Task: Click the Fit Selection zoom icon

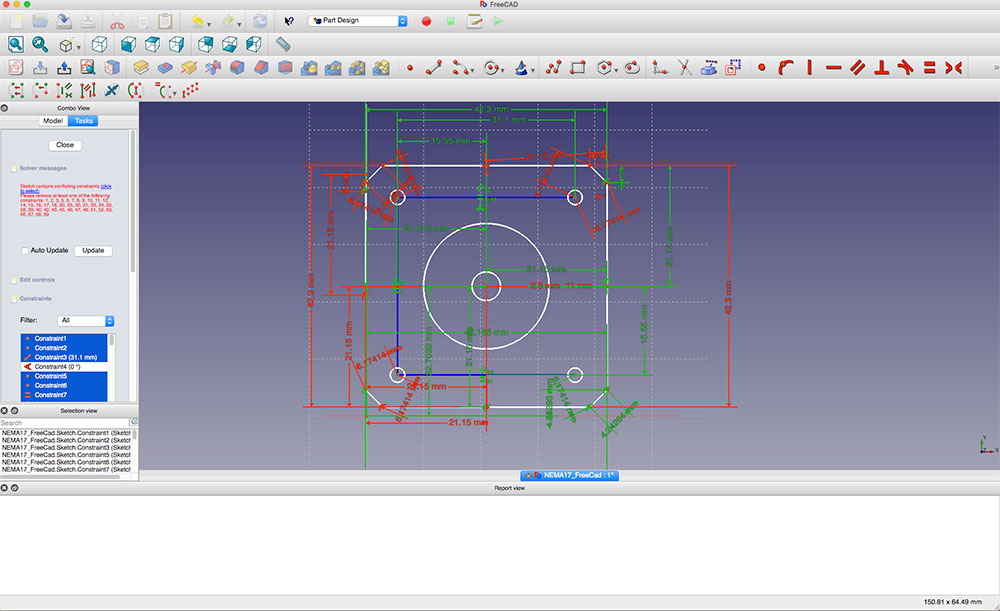Action: (40, 44)
